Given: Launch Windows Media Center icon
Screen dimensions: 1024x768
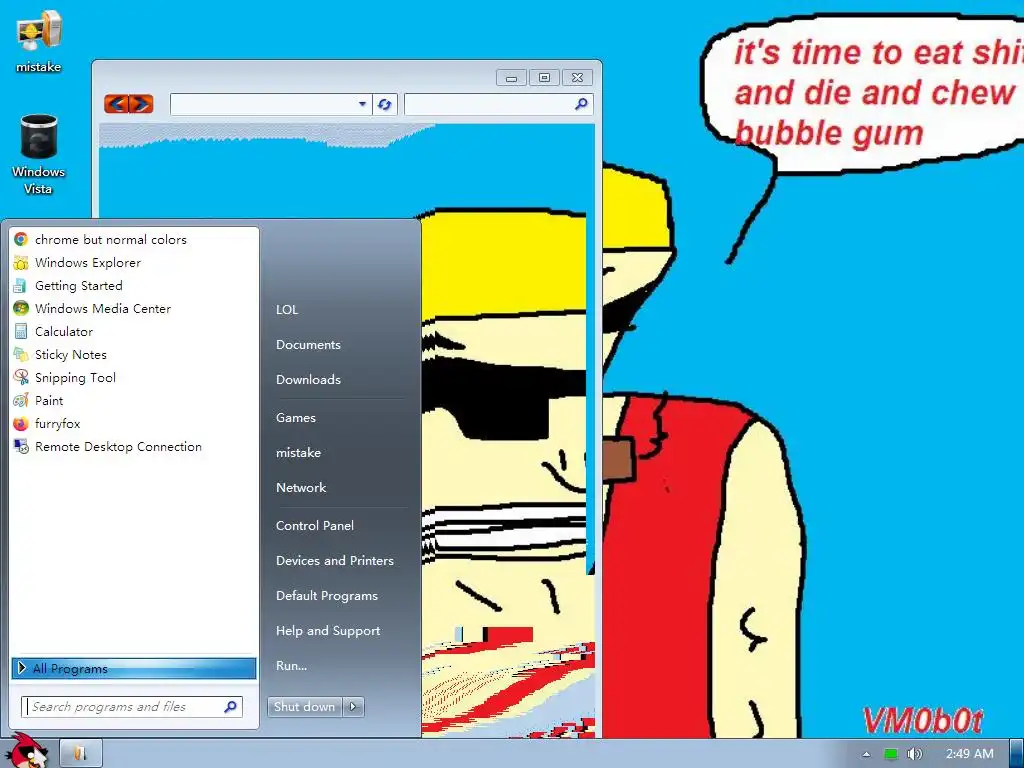Looking at the screenshot, I should coord(21,308).
